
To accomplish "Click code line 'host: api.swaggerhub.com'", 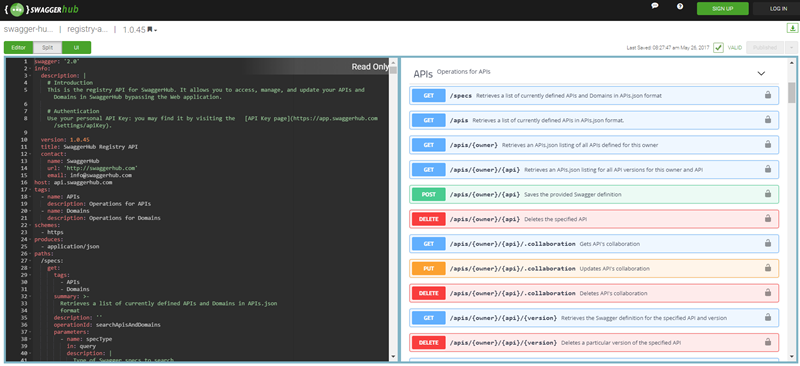I will 73,182.
